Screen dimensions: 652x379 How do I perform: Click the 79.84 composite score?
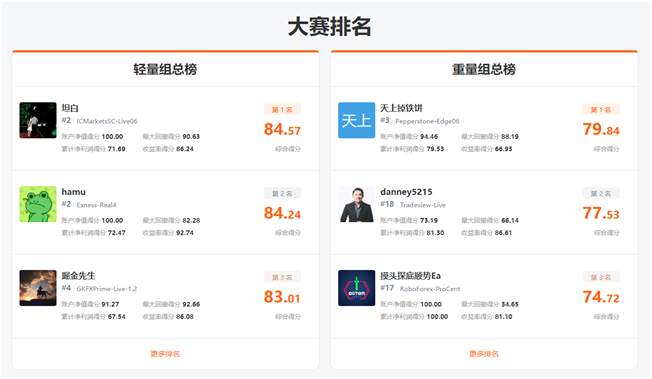[601, 129]
